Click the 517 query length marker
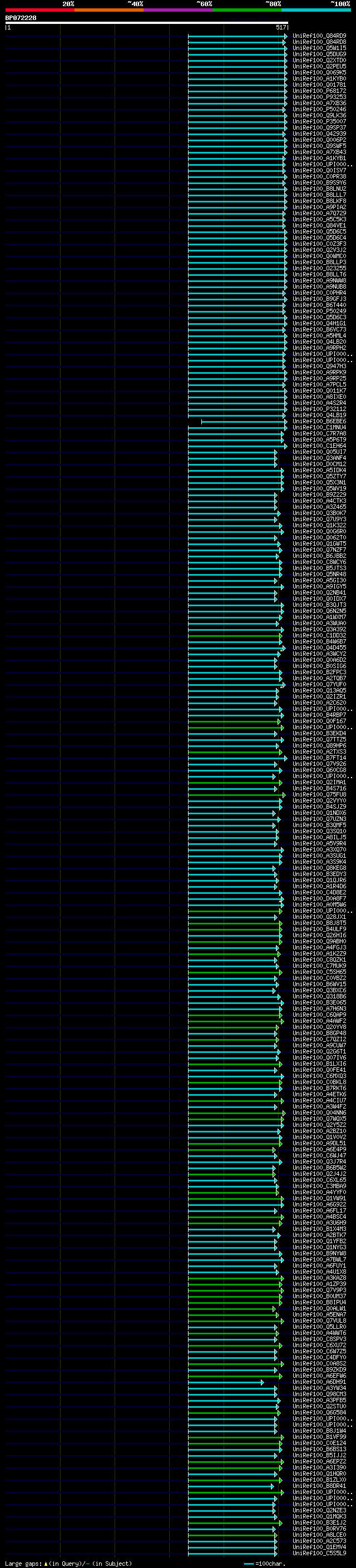Image resolution: width=356 pixels, height=1568 pixels. 280,27
